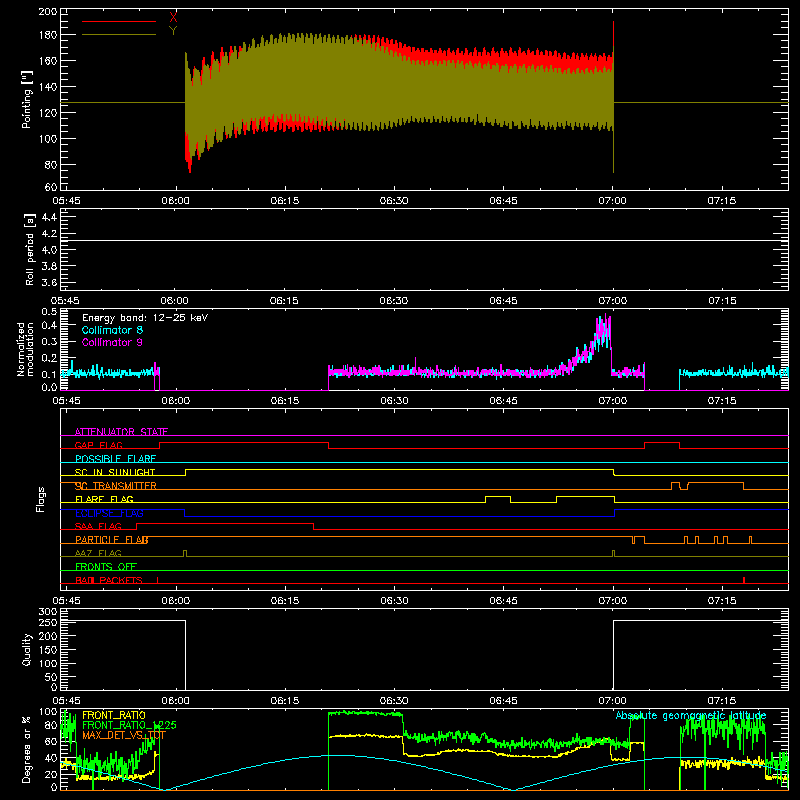The image size is (800, 800).
Task: Click the white roll period line
Action: [424, 240]
